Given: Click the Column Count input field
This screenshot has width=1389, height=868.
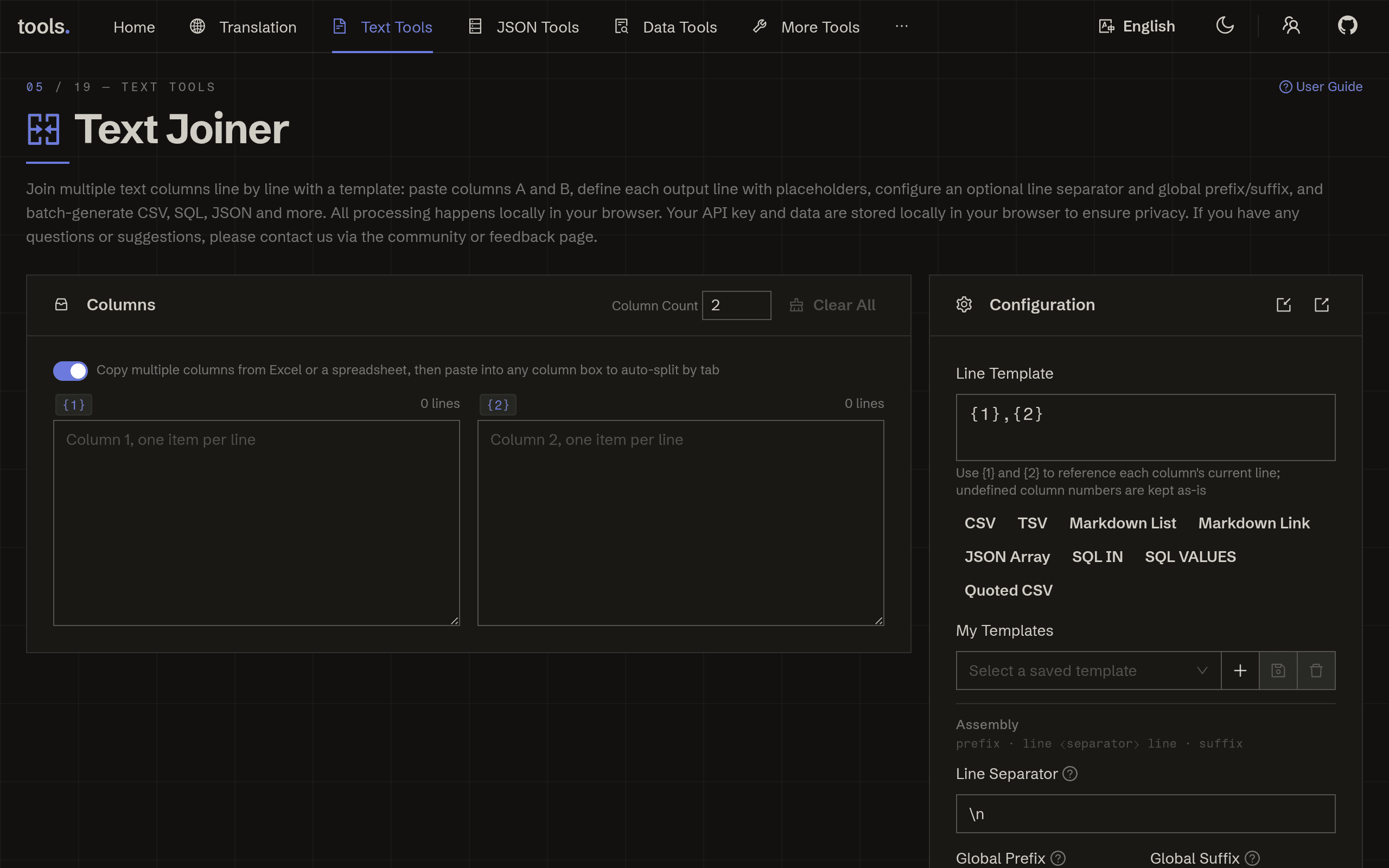Looking at the screenshot, I should tap(736, 305).
